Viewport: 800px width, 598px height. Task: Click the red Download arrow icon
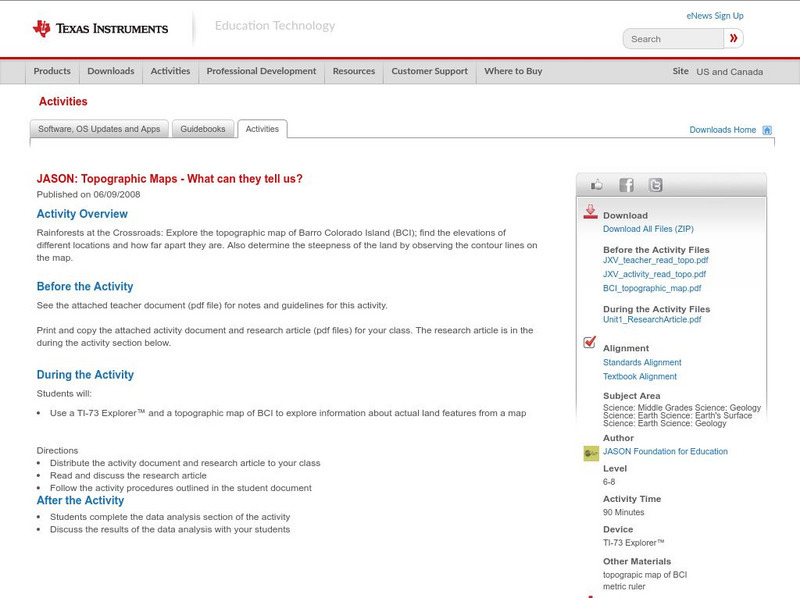(x=590, y=212)
